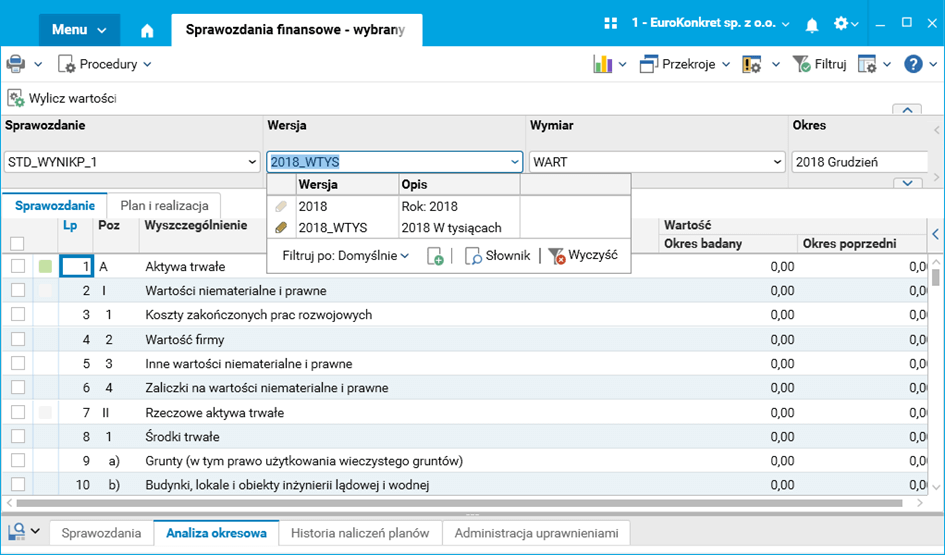Switch to Plan i realizacja tab

click(x=164, y=205)
